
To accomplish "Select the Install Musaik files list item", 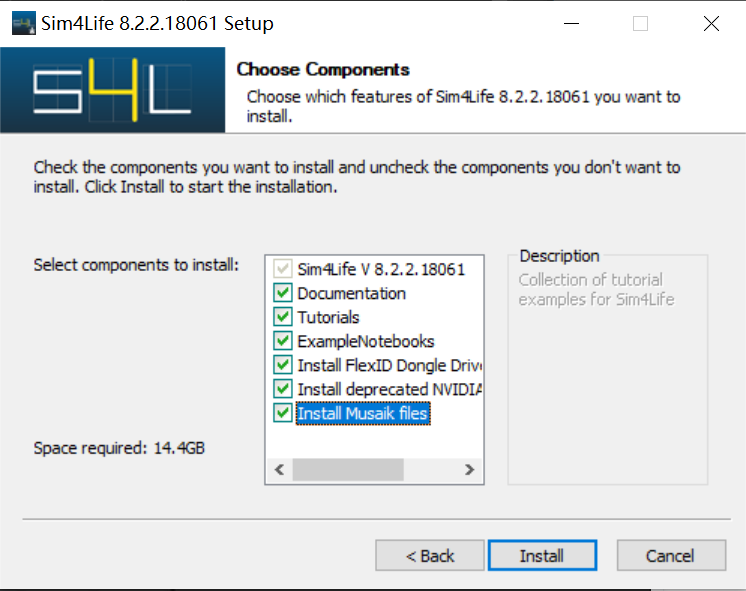I will click(363, 413).
